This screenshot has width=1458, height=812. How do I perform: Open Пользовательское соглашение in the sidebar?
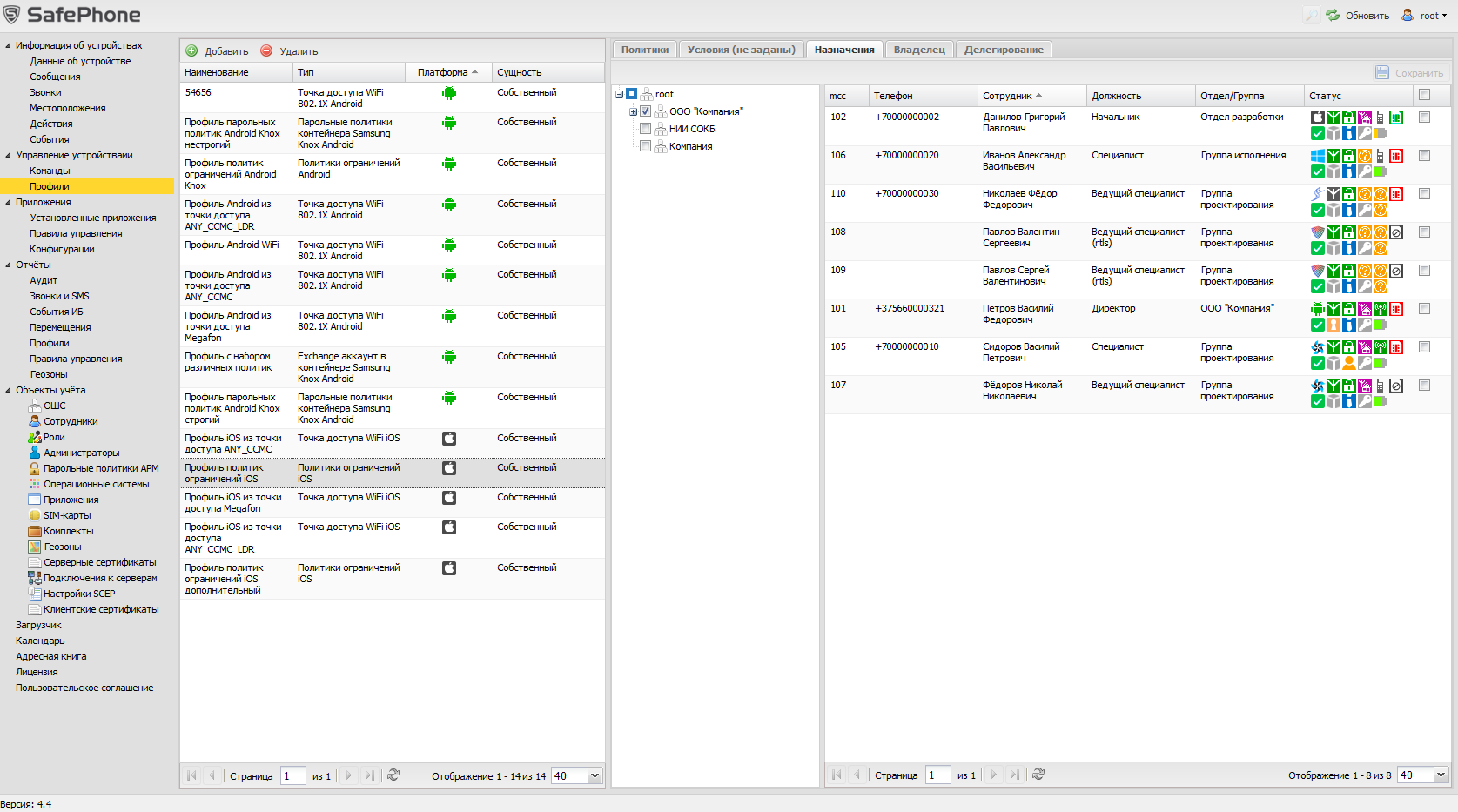pos(84,688)
